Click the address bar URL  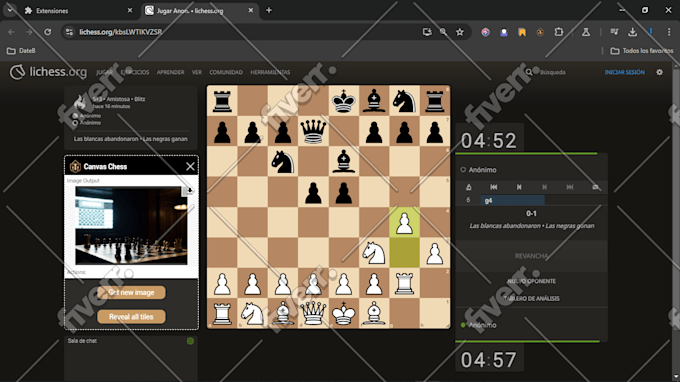pos(121,32)
